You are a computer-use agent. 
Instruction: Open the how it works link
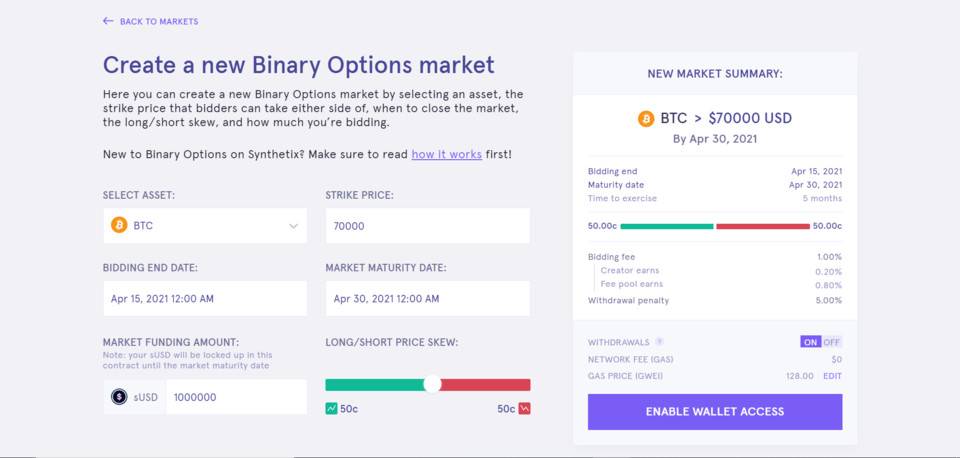click(446, 154)
